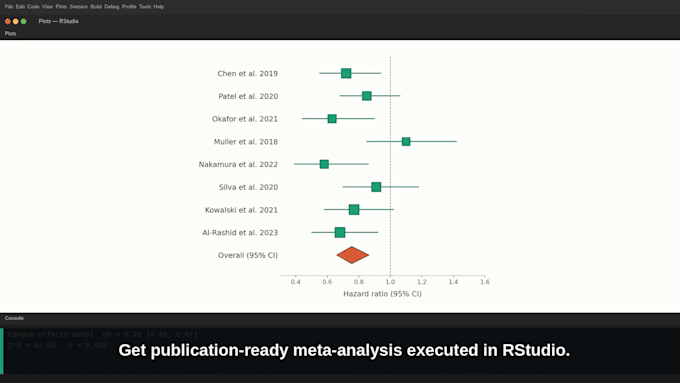Open the Build menu
Screen dimensions: 680x383
click(96, 7)
